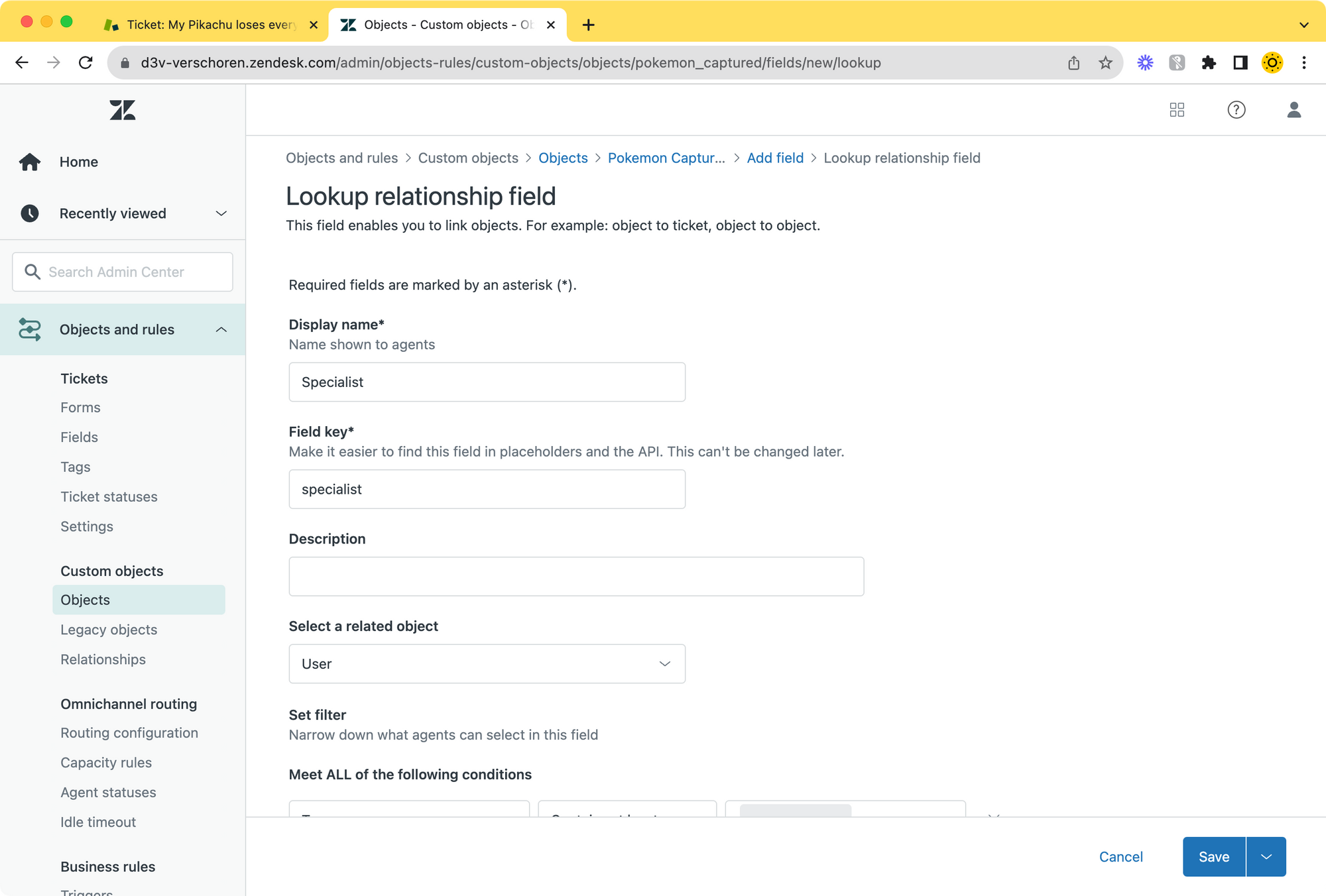Click the Home house icon
The height and width of the screenshot is (896, 1326).
click(30, 162)
